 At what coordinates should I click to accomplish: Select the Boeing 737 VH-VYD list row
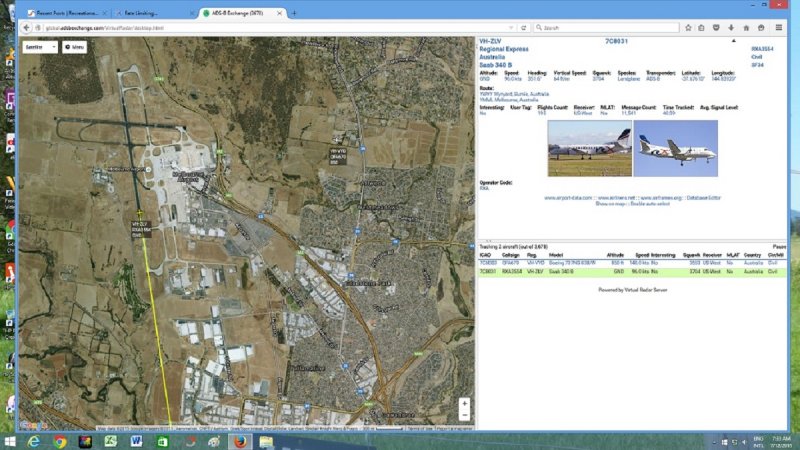pyautogui.click(x=632, y=263)
